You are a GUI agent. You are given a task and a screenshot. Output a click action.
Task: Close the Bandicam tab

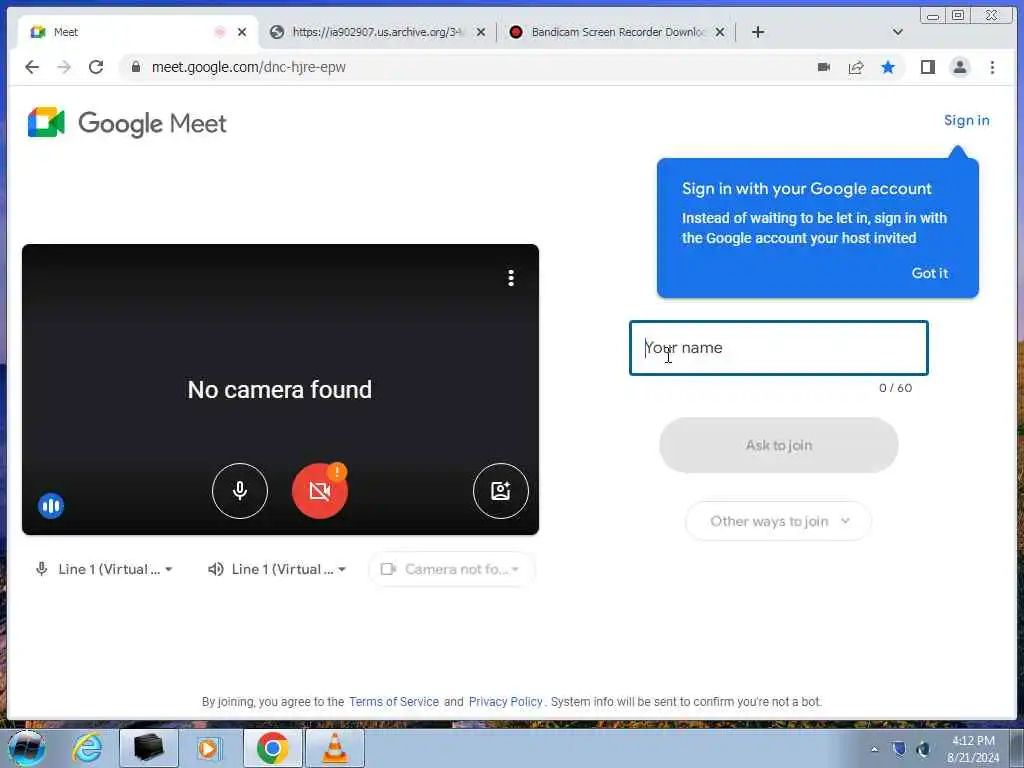pos(720,32)
